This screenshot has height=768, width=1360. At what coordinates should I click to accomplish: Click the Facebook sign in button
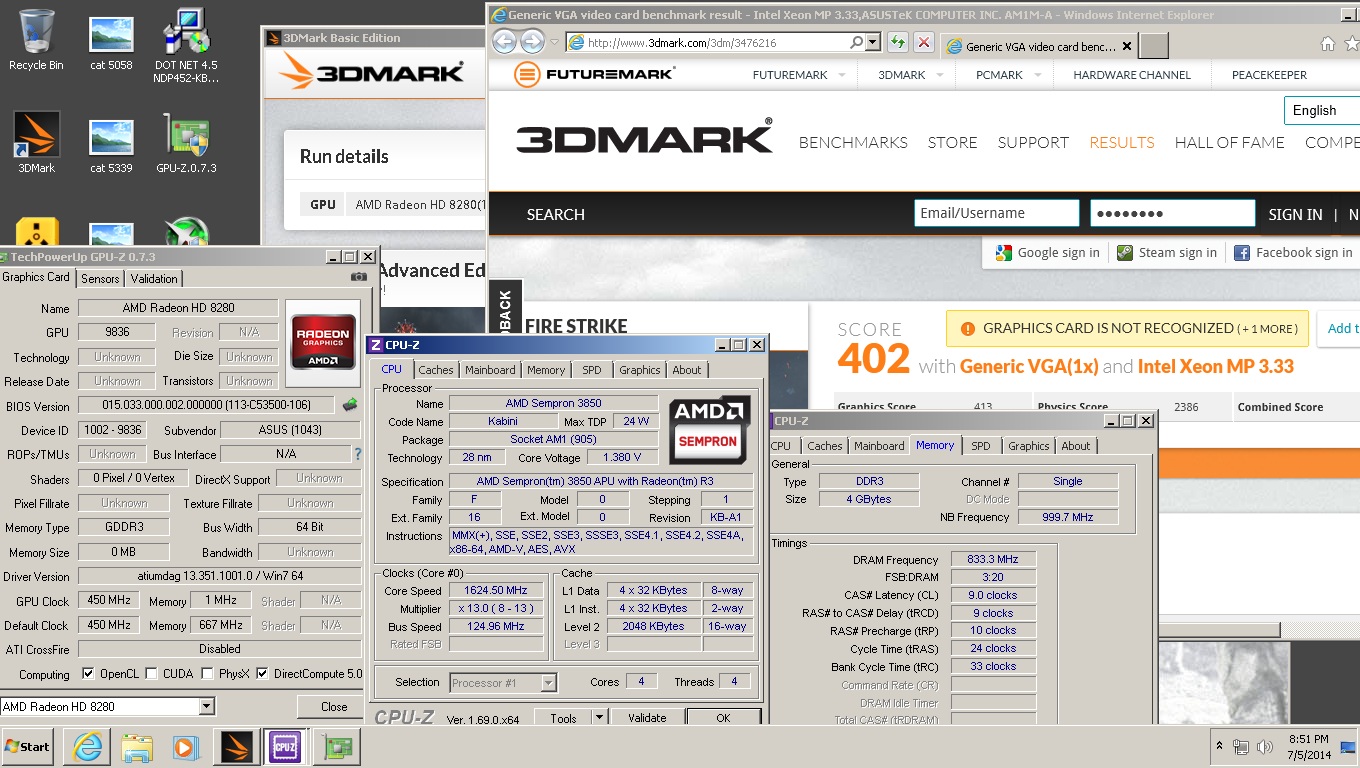point(1292,253)
